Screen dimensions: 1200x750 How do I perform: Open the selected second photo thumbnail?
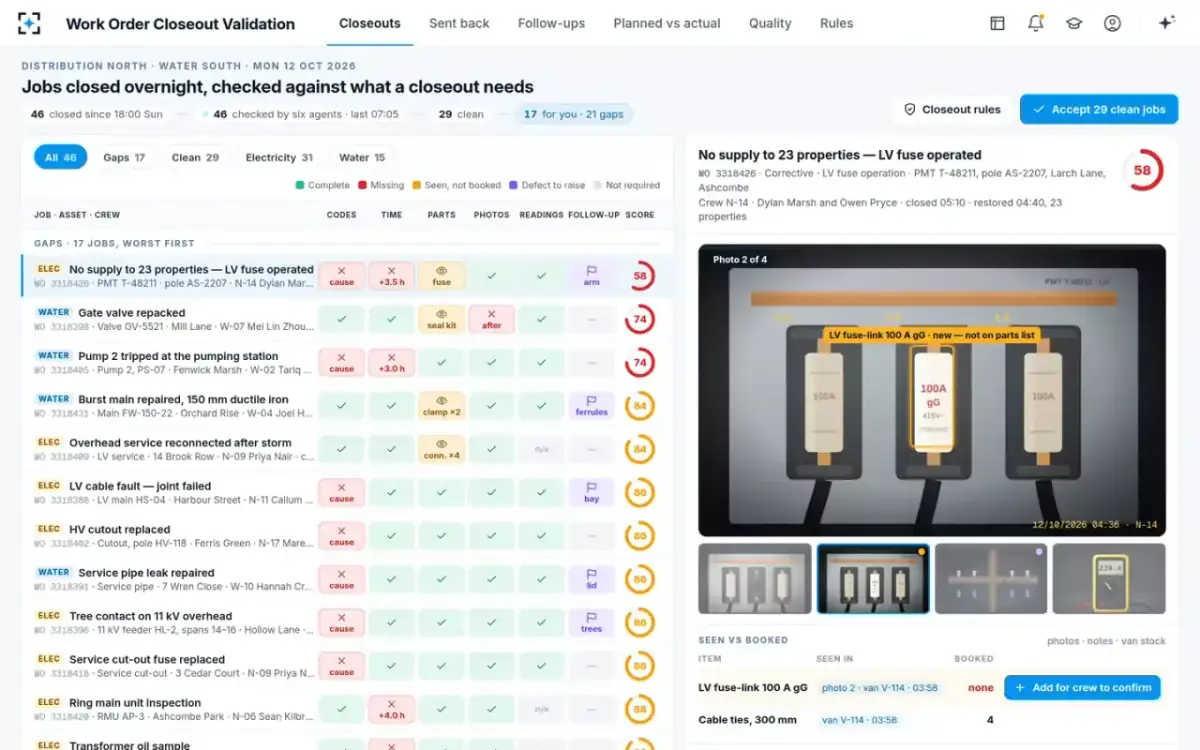[873, 578]
